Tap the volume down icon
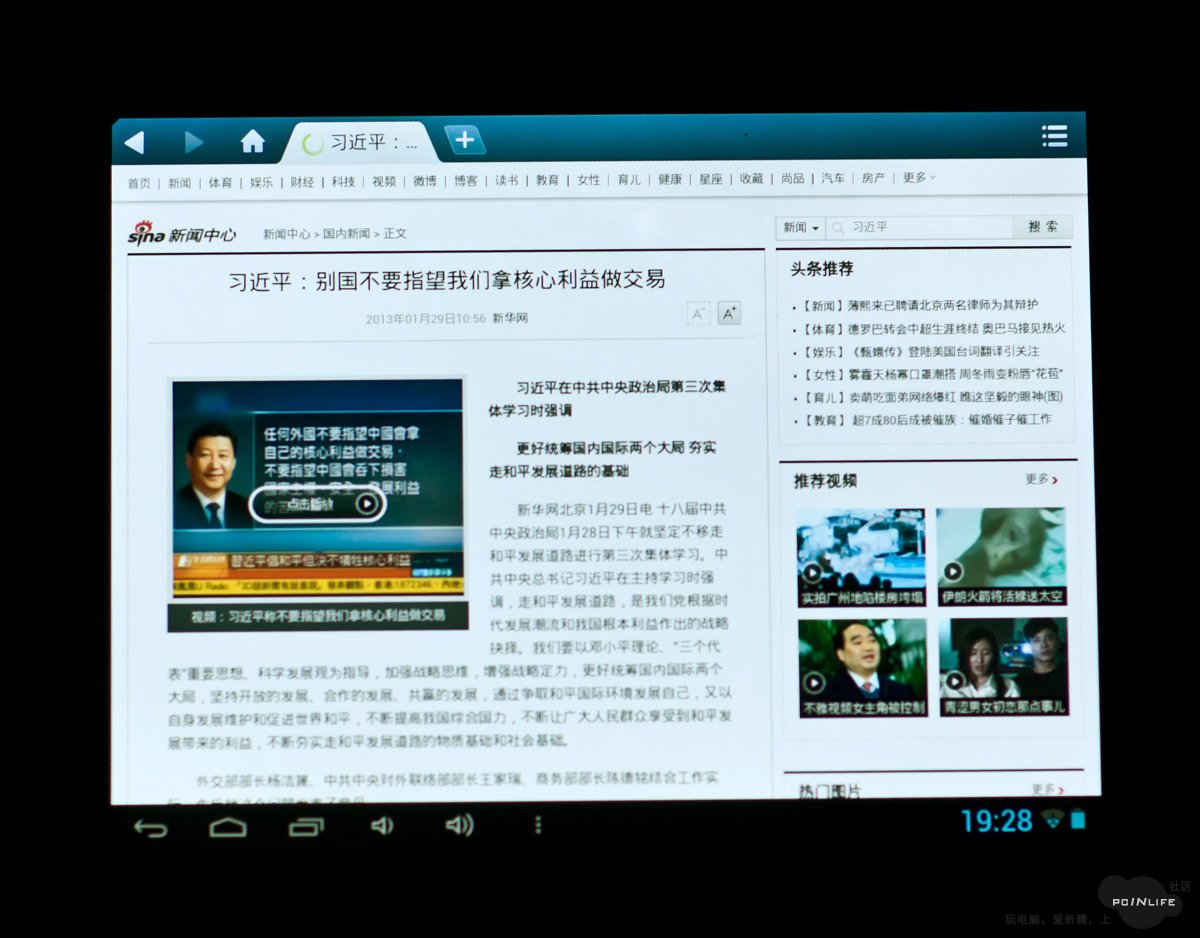Viewport: 1200px width, 938px height. [x=382, y=825]
